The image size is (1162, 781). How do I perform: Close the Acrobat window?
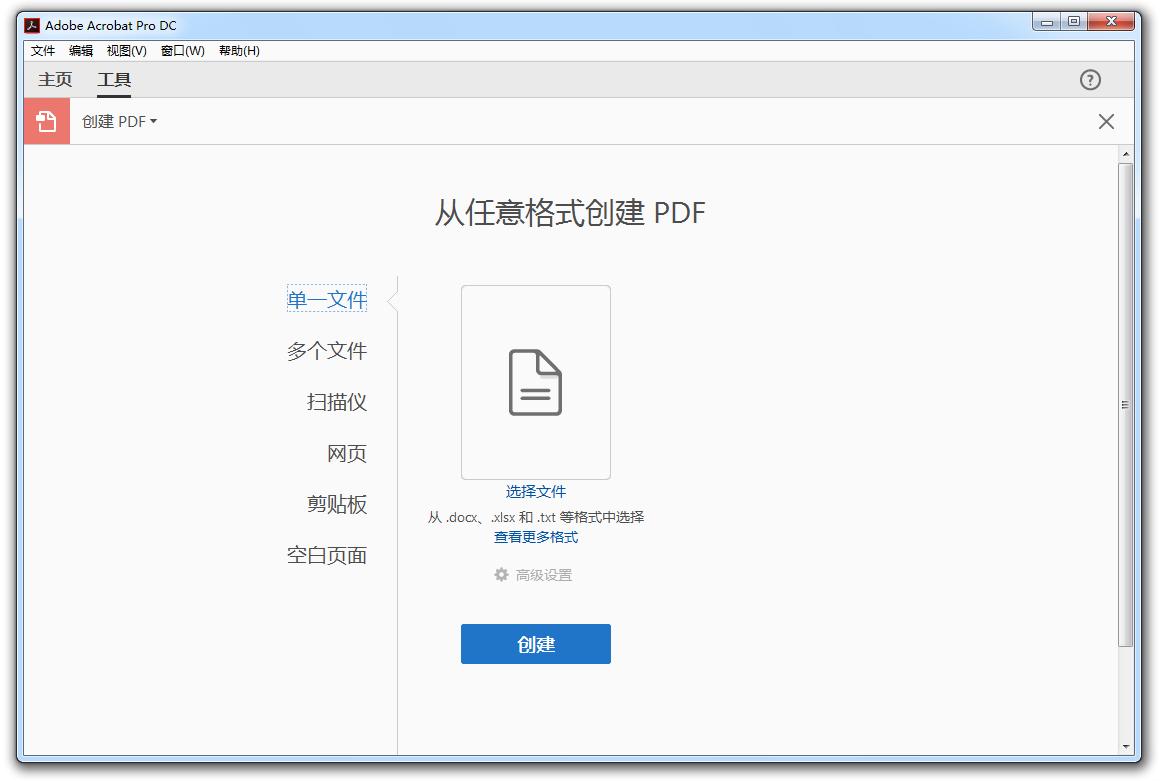(1111, 21)
